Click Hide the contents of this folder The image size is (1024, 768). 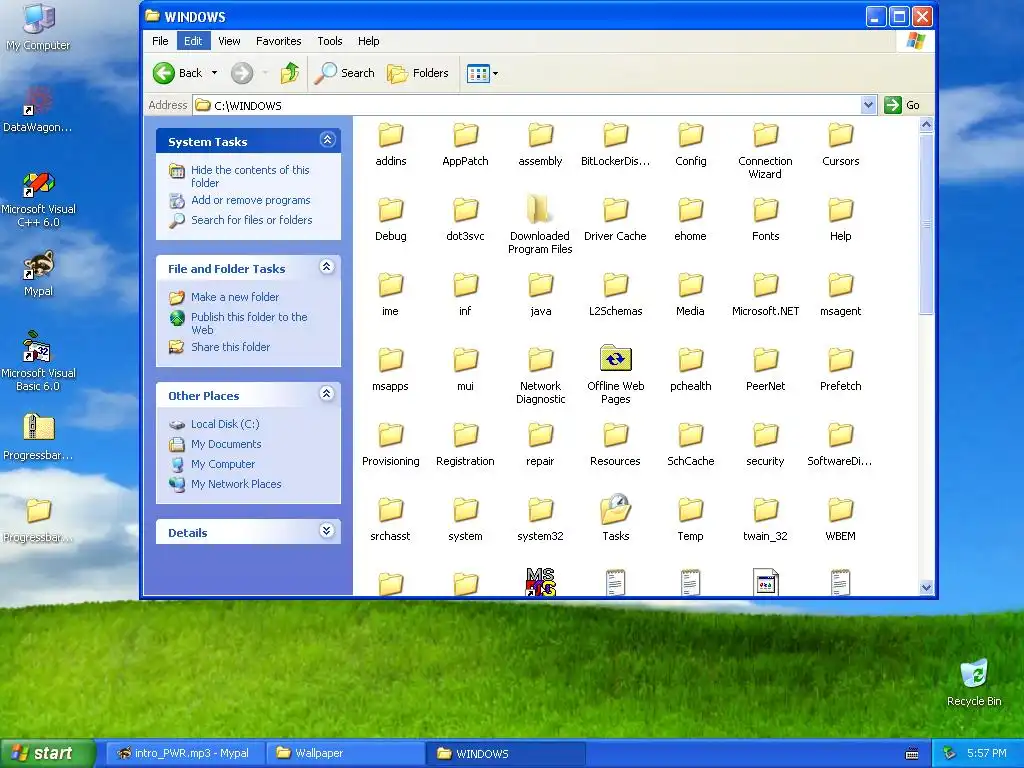(250, 176)
